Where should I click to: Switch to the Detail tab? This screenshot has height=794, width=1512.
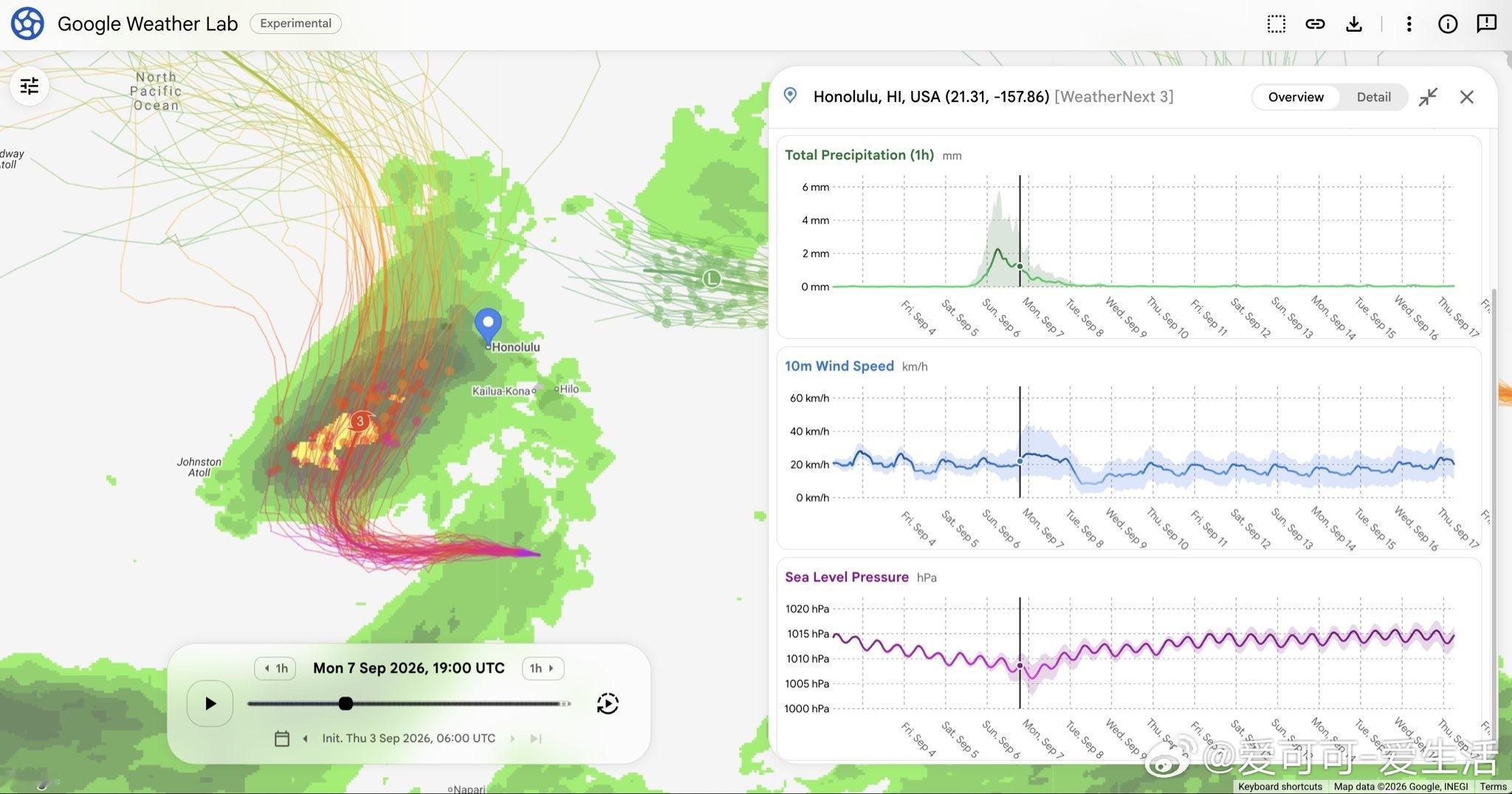(1373, 97)
